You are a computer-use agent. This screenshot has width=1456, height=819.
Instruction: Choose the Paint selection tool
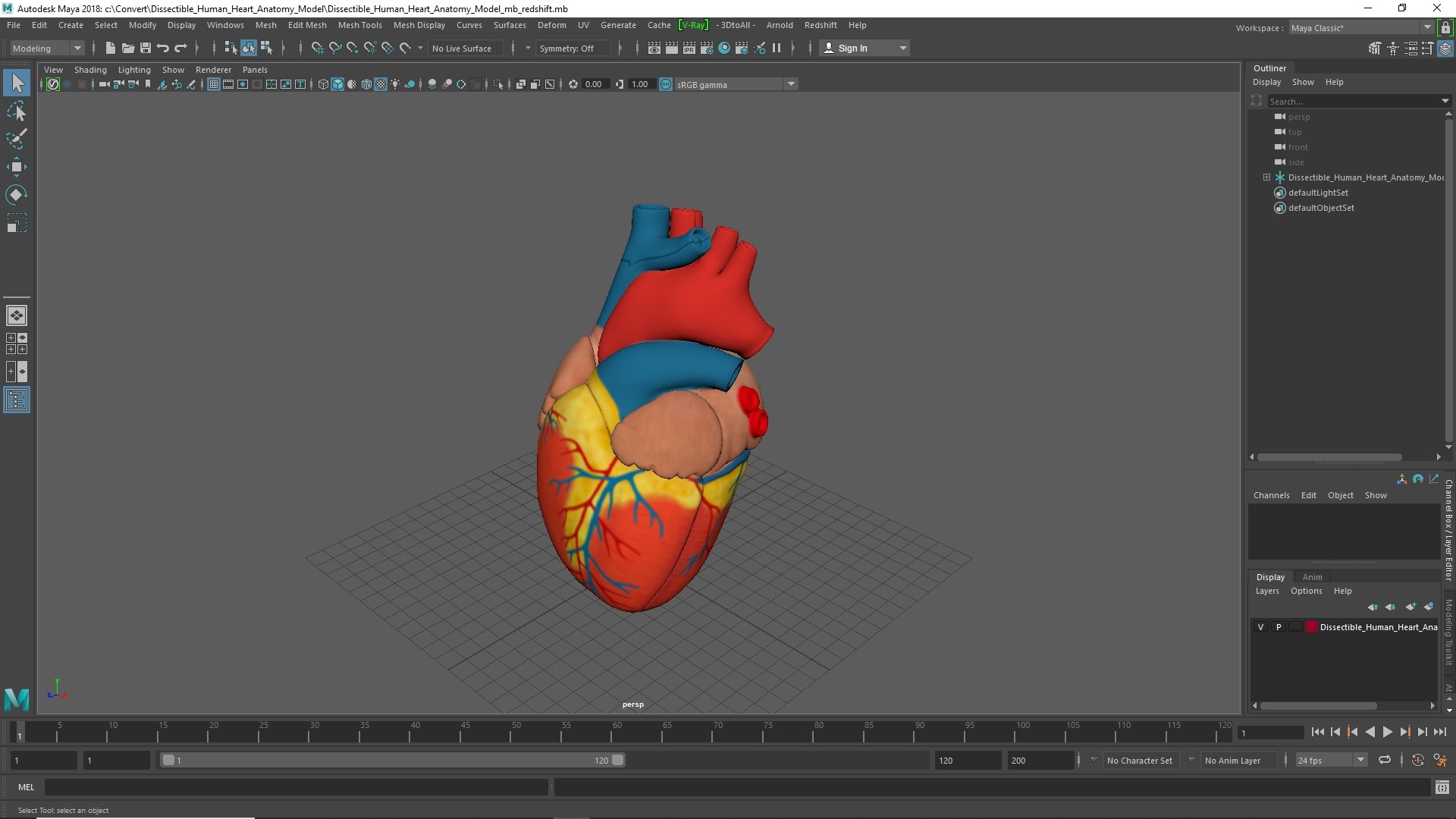coord(17,139)
